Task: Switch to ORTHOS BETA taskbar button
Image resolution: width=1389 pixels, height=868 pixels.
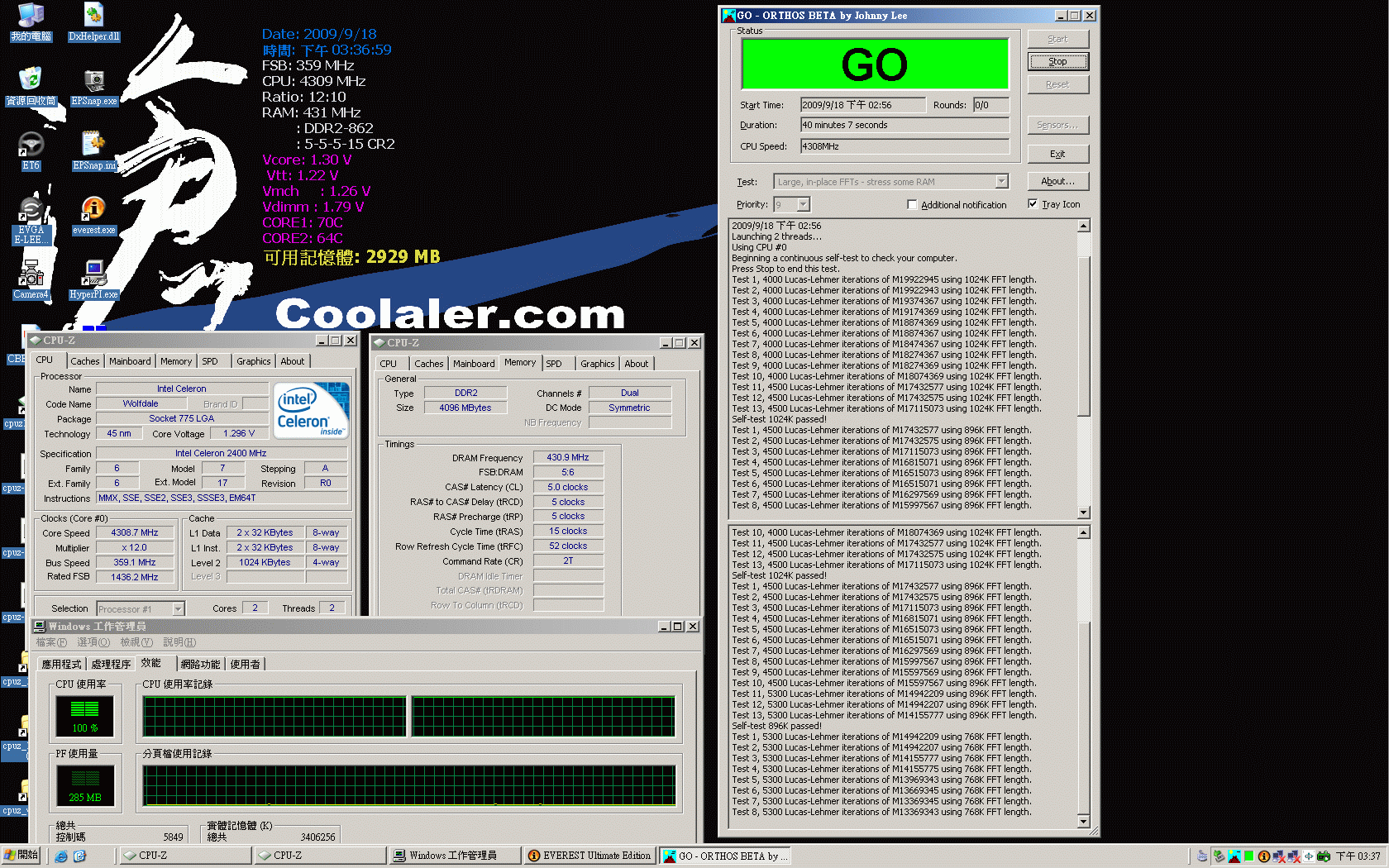Action: (x=725, y=856)
